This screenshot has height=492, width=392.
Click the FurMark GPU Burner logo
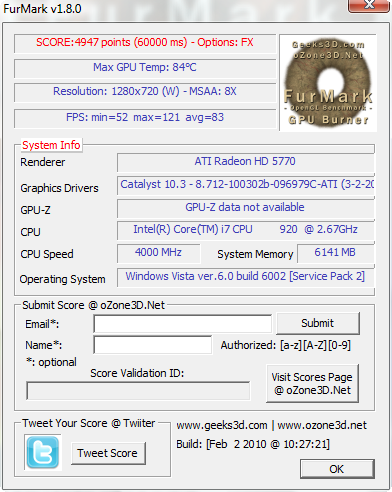click(x=328, y=83)
